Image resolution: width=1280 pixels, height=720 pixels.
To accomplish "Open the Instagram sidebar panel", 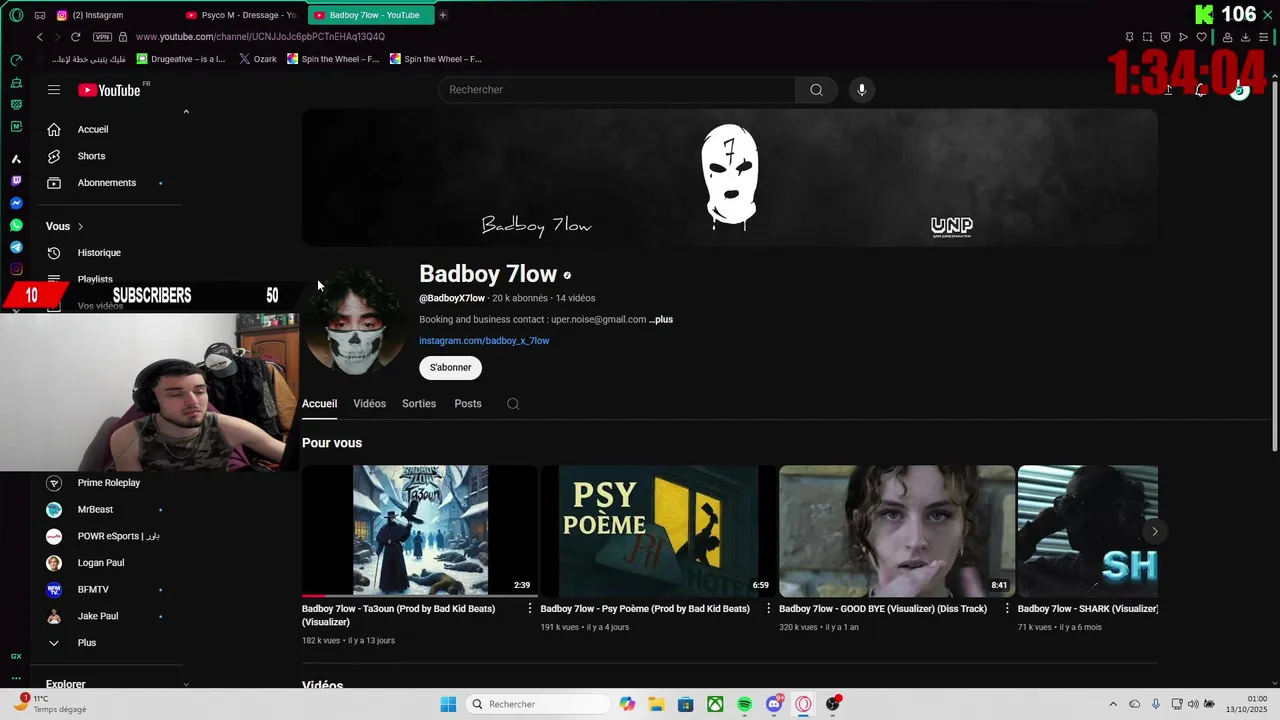I will [x=16, y=269].
